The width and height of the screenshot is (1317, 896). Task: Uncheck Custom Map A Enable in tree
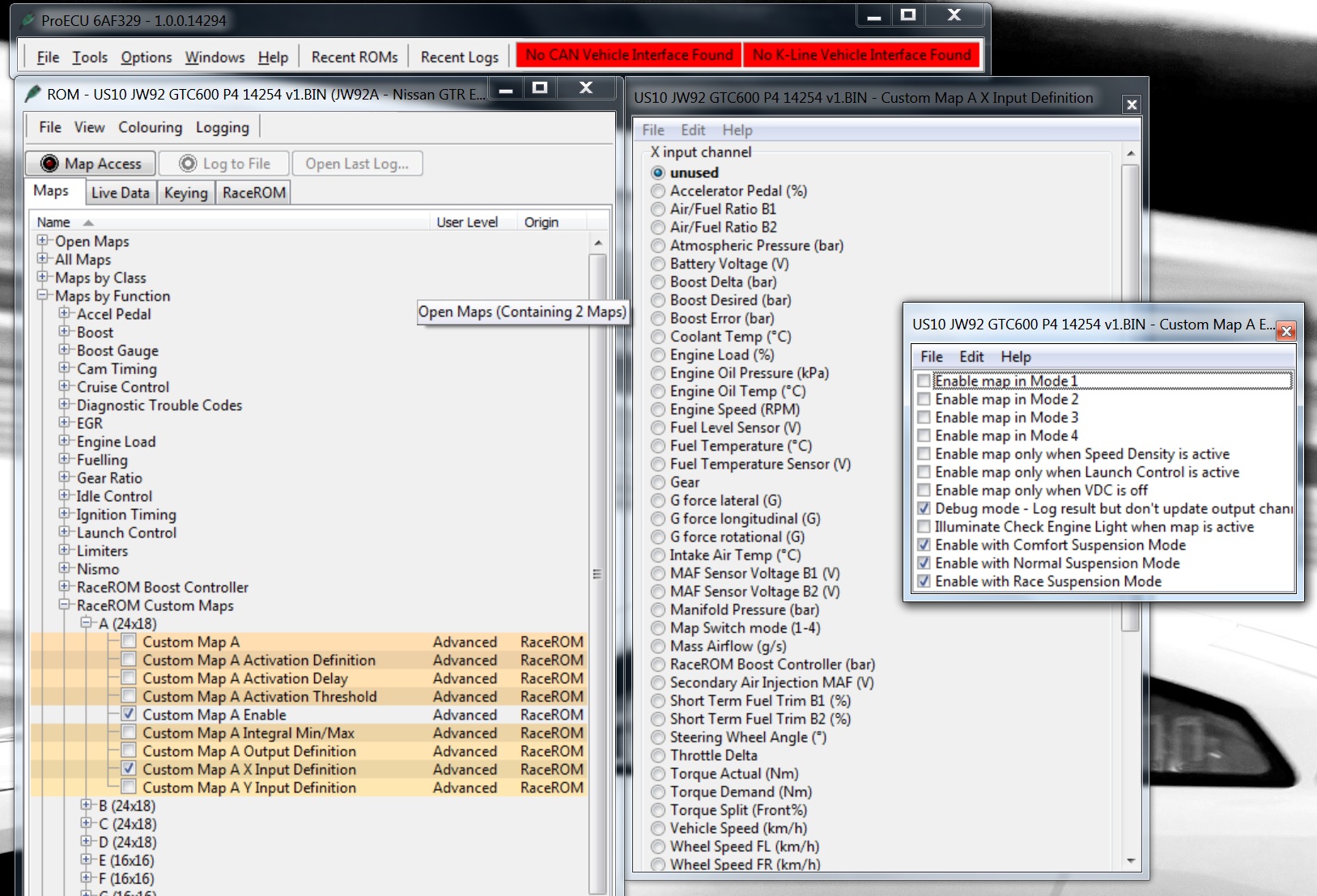point(129,714)
